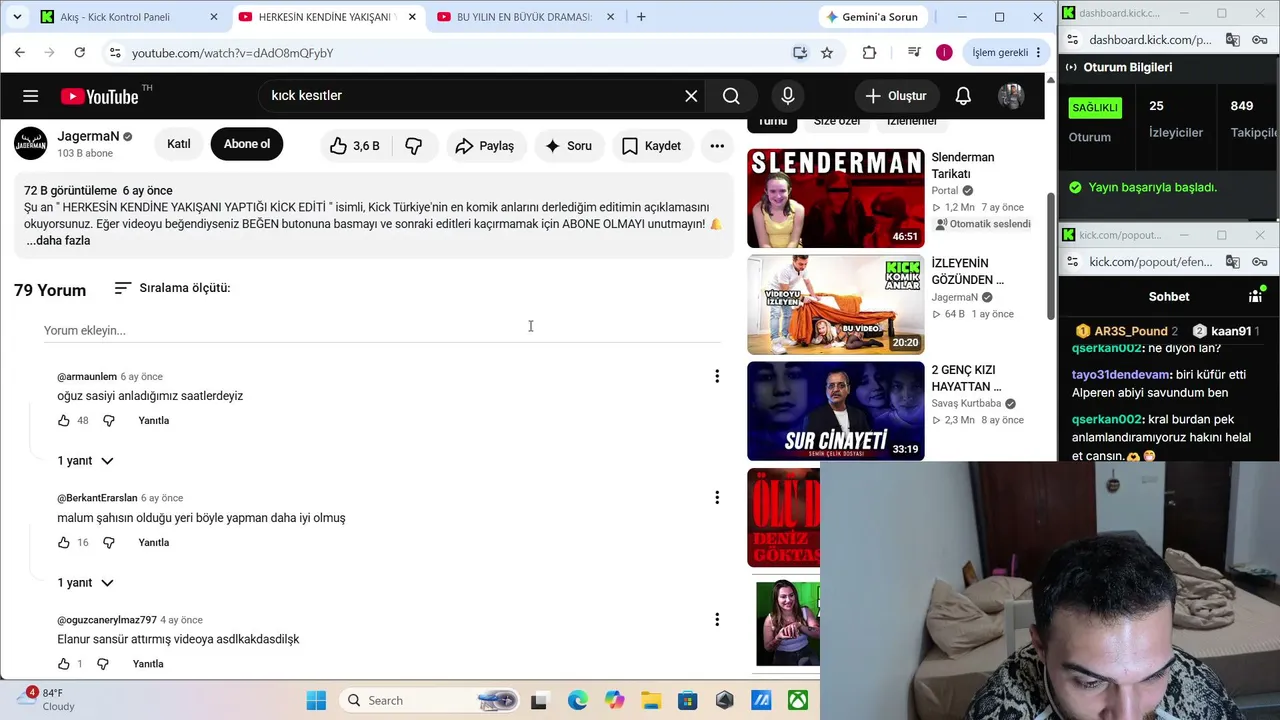Select the Size özel filter chip
This screenshot has height=720, width=1280.
[x=837, y=121]
